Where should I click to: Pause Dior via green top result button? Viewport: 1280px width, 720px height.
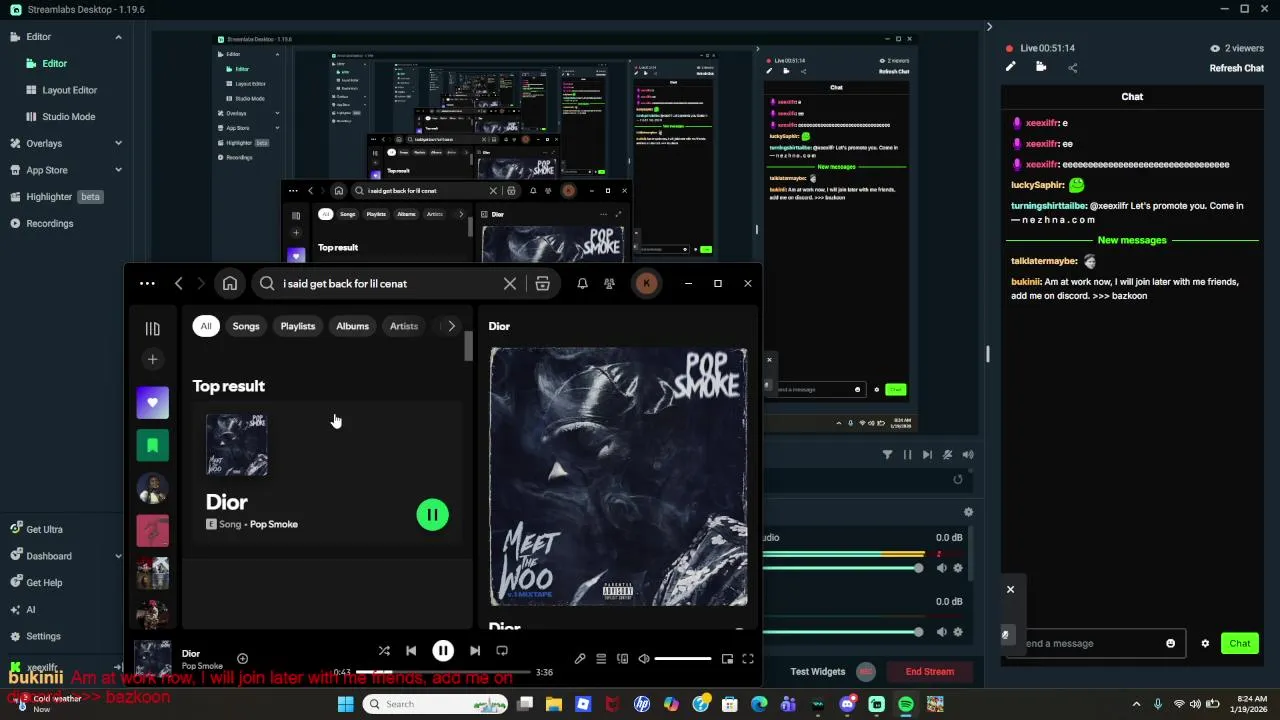pyautogui.click(x=433, y=515)
